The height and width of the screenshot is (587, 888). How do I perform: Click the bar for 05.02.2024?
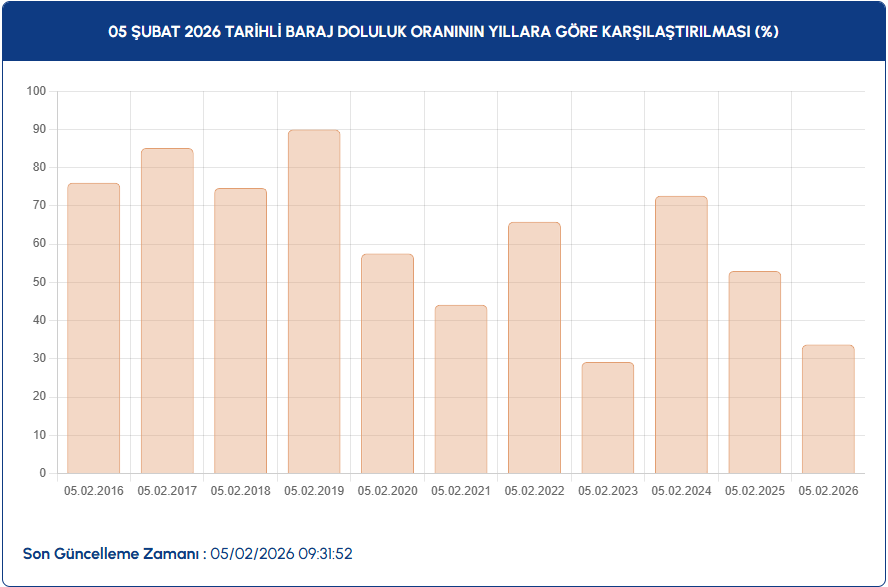[x=681, y=334]
